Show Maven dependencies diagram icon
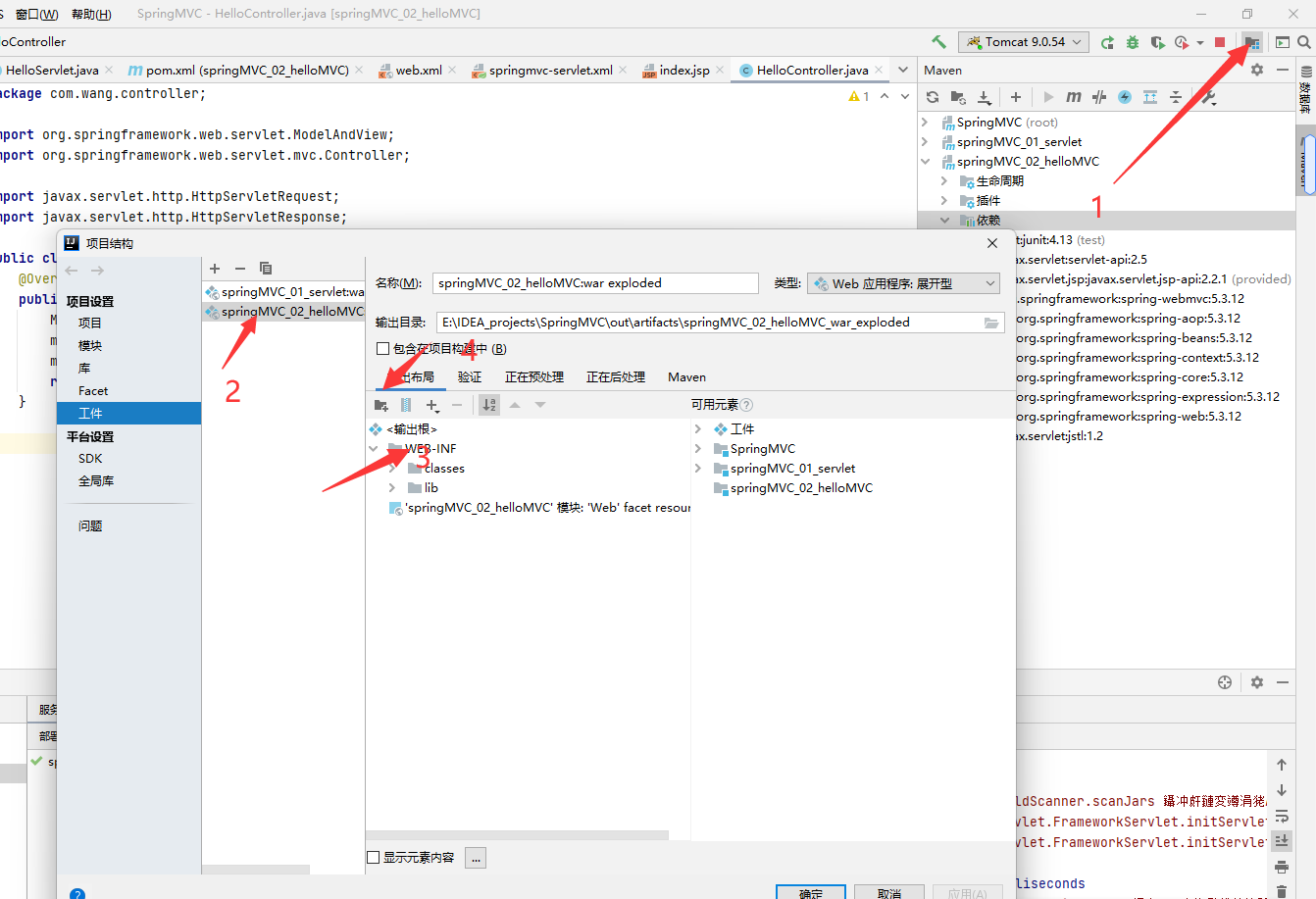The image size is (1316, 899). 1150,97
